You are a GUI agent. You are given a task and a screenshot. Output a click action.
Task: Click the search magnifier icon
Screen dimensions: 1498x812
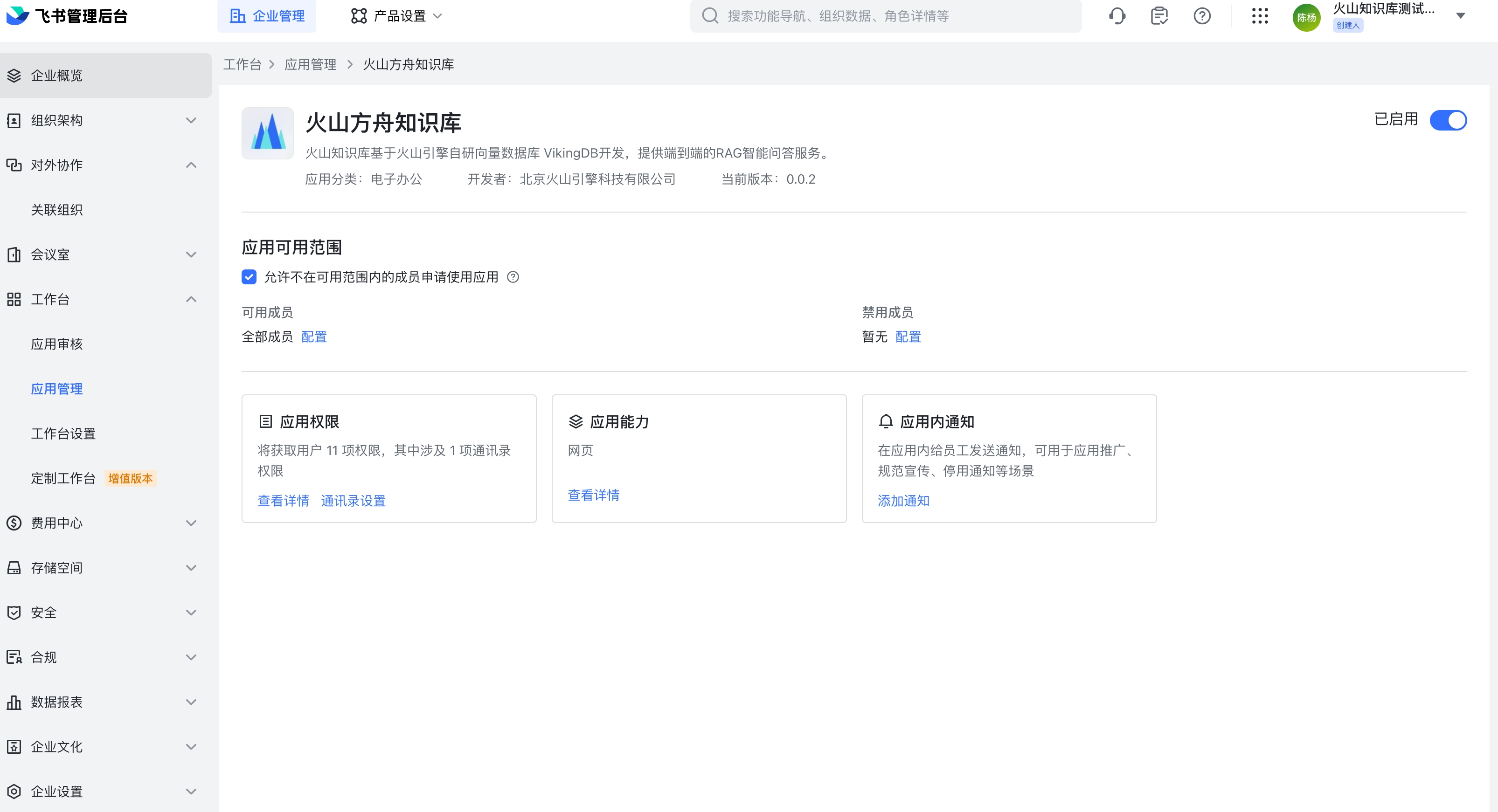tap(709, 16)
